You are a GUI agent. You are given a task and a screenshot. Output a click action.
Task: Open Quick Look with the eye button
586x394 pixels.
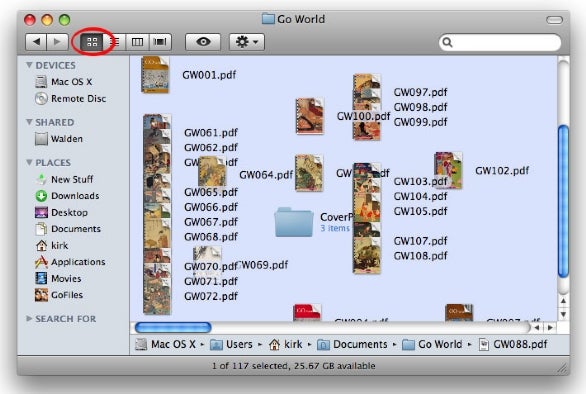coord(203,41)
